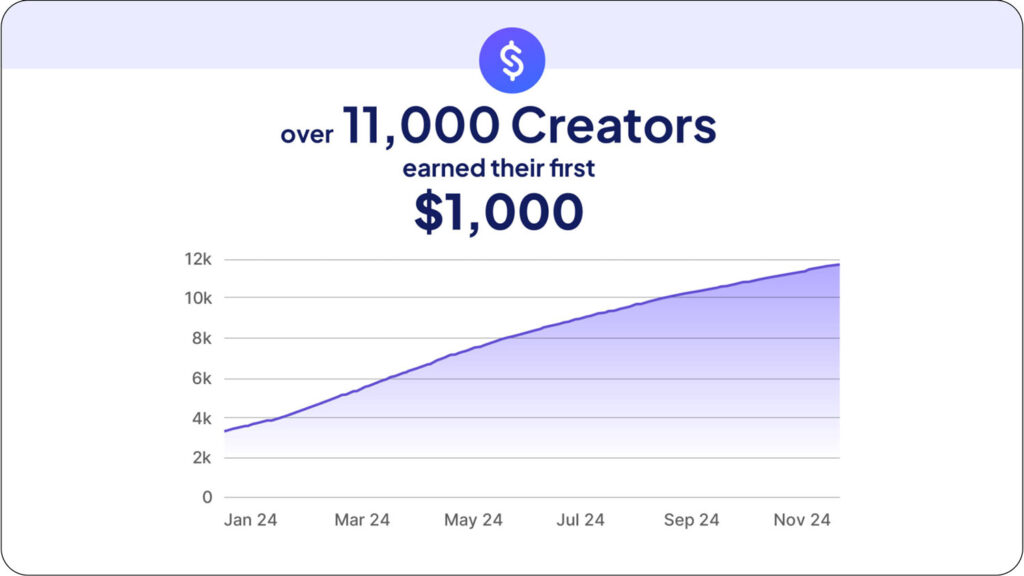Click the Nov 24 x-axis label
The image size is (1024, 576).
click(x=803, y=520)
